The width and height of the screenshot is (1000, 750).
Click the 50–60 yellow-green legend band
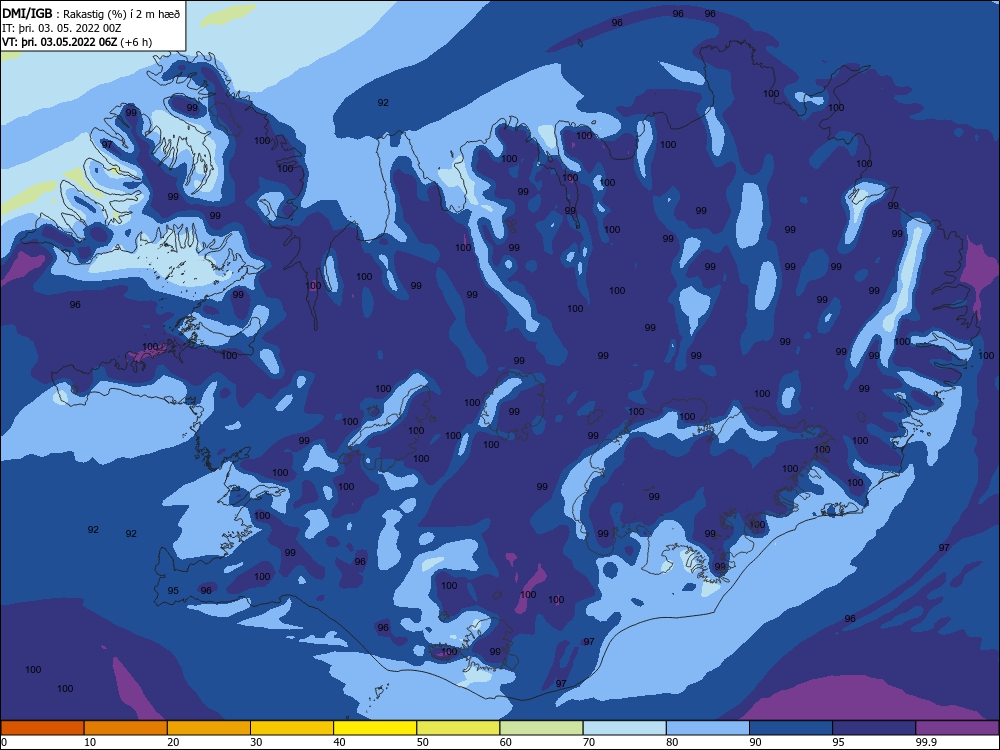[458, 728]
